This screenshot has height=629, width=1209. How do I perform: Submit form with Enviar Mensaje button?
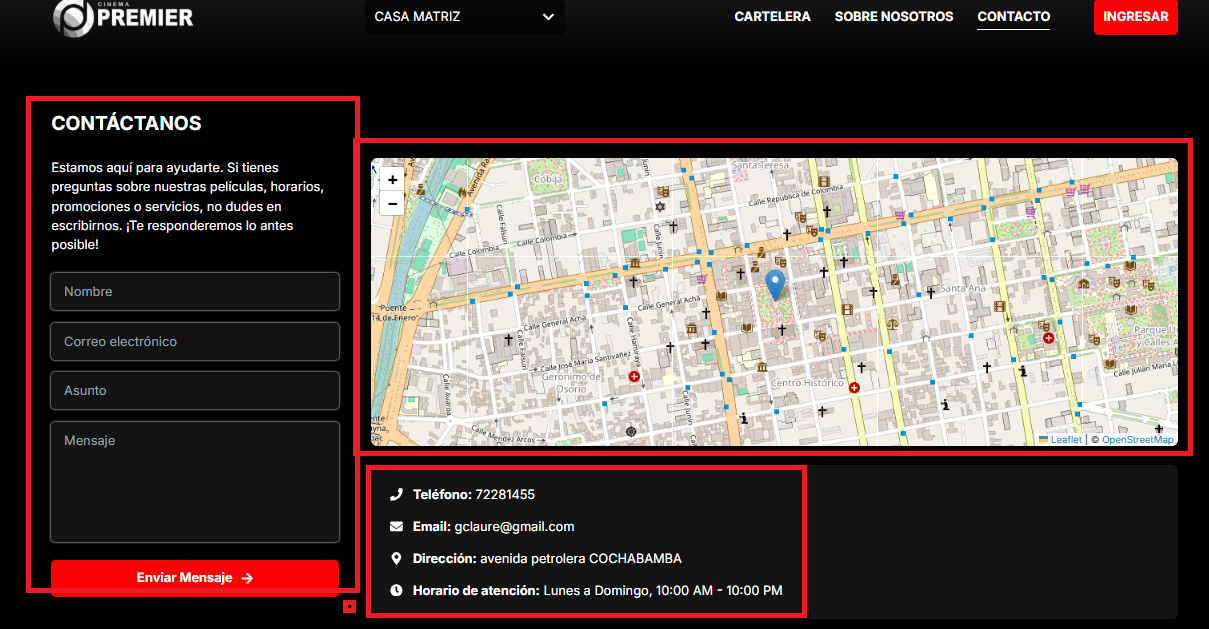click(x=195, y=577)
